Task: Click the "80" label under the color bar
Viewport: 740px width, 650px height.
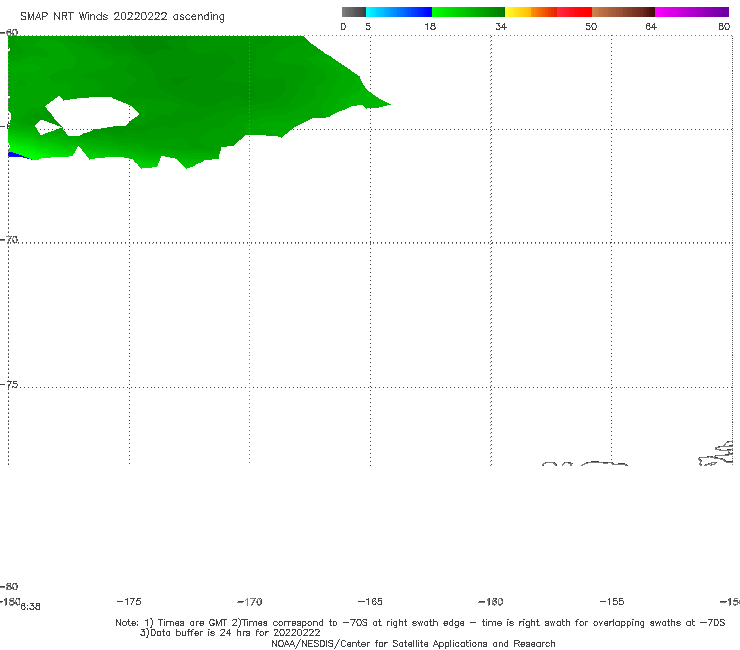Action: [x=724, y=27]
